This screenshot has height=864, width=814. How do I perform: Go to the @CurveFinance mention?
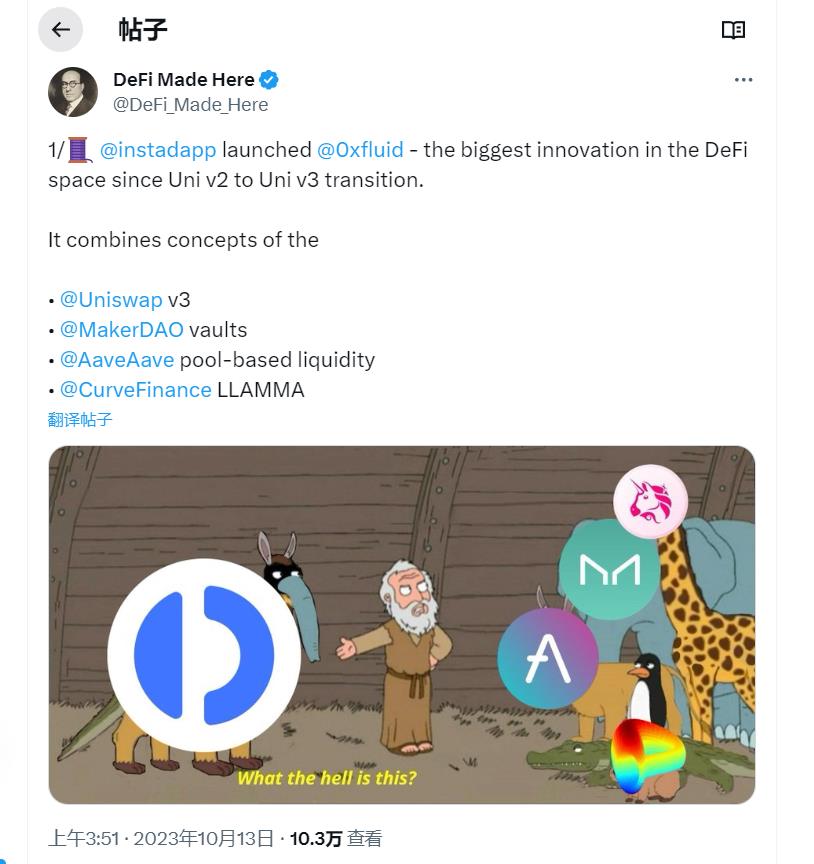point(135,390)
